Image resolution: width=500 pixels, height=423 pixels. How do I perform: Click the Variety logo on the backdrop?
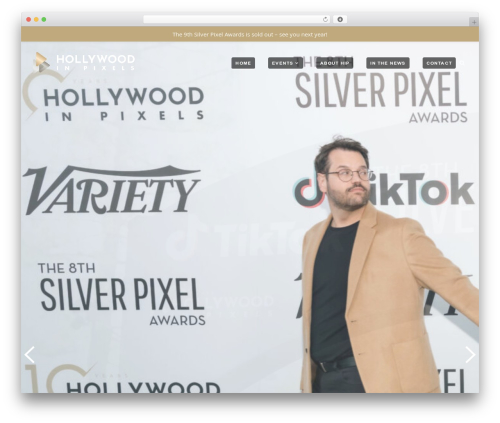click(112, 190)
